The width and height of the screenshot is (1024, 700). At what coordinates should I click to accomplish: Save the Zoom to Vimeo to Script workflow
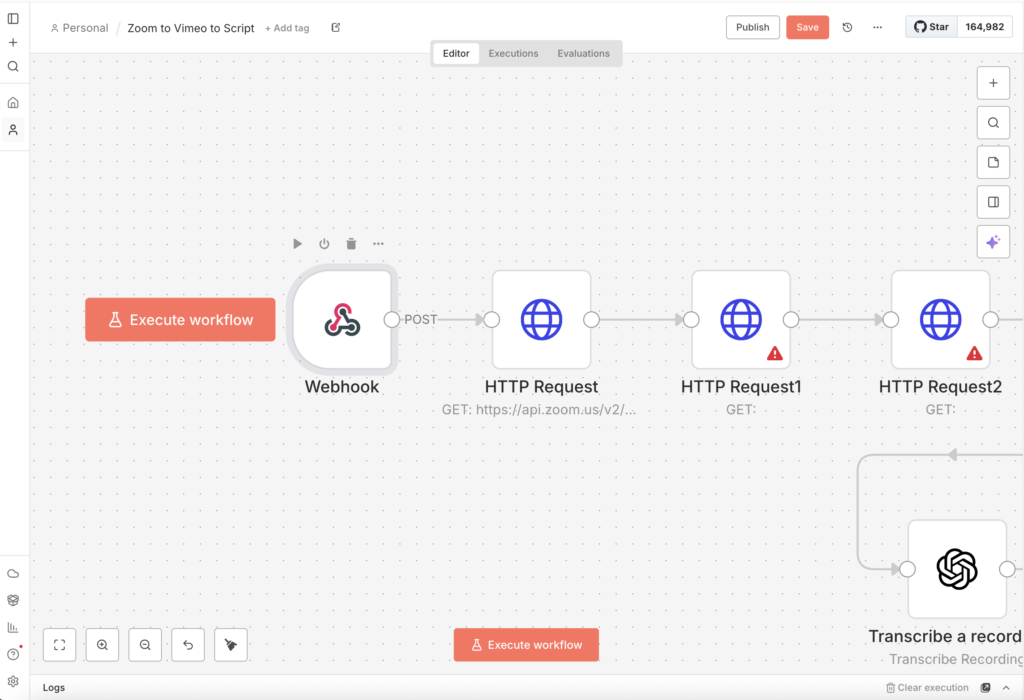[x=807, y=27]
